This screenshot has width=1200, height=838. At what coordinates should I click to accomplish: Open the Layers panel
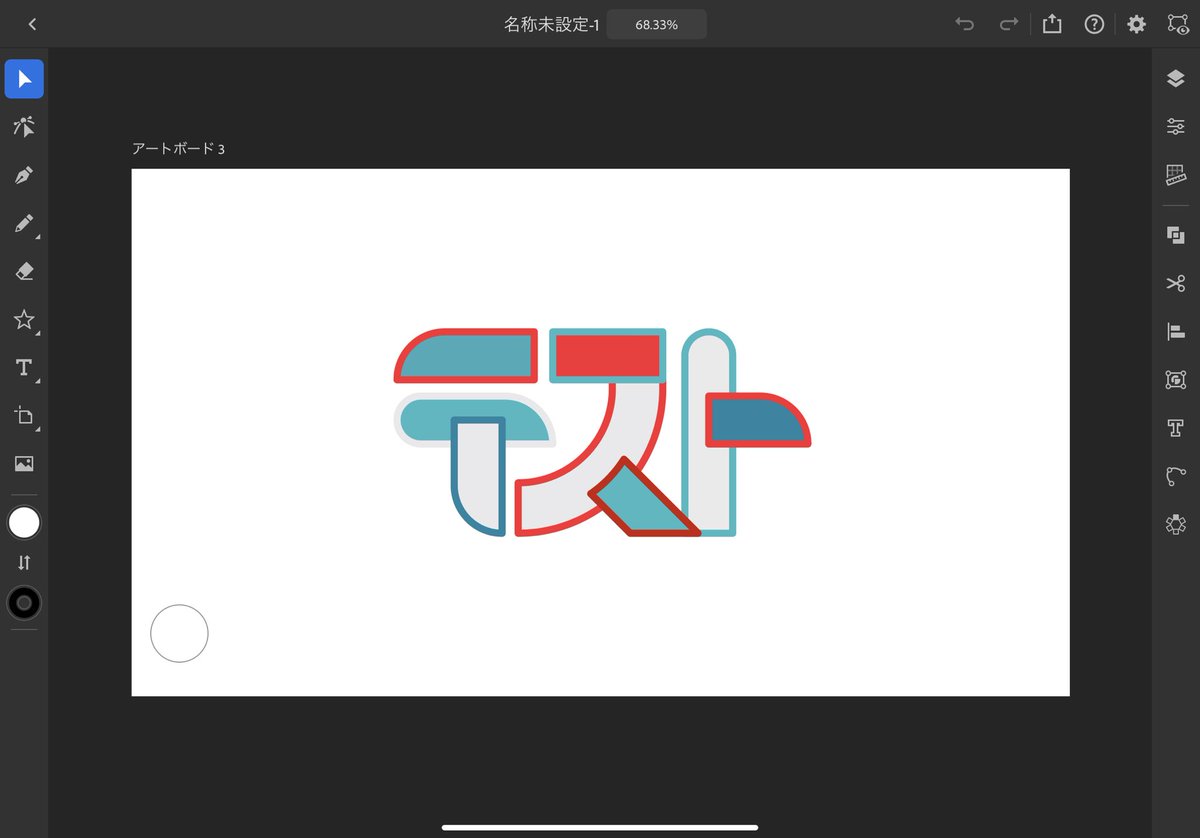(x=1176, y=79)
